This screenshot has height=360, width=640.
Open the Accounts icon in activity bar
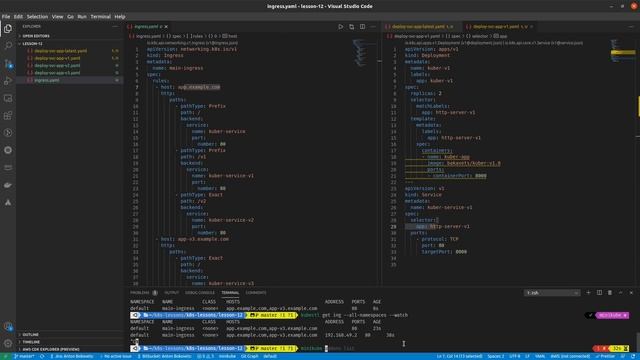tap(8, 326)
